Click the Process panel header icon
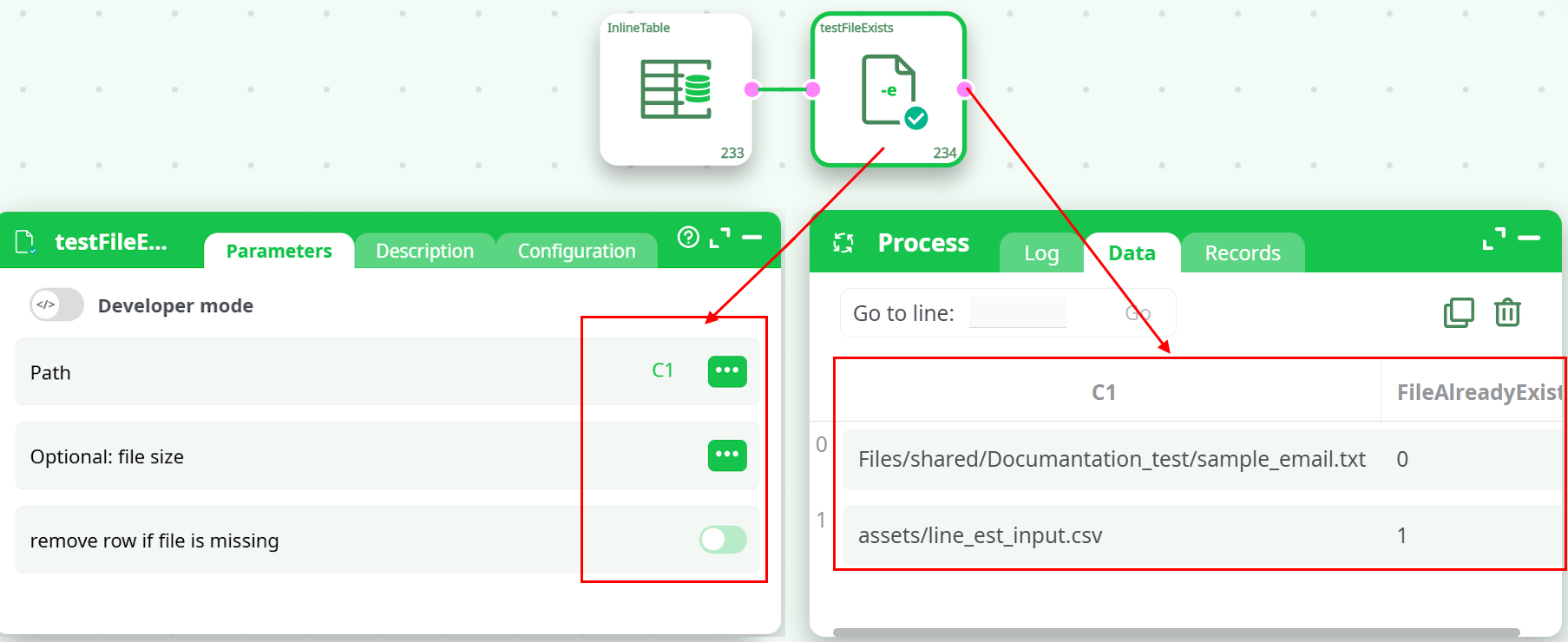 click(x=843, y=243)
